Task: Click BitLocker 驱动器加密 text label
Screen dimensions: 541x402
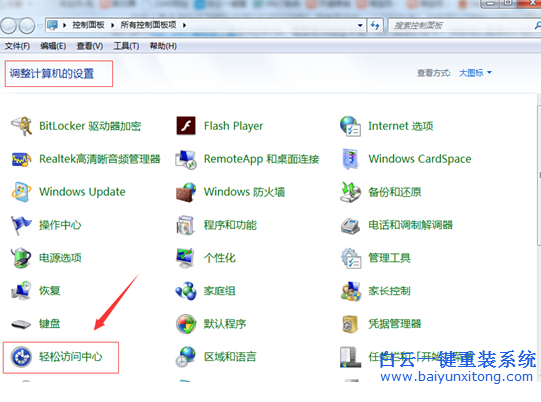Action: 90,126
